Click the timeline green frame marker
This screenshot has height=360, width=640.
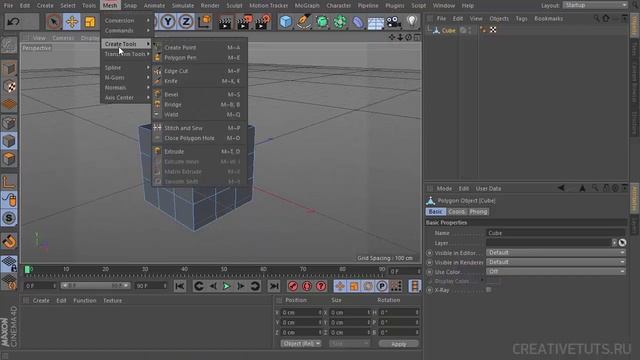click(27, 269)
